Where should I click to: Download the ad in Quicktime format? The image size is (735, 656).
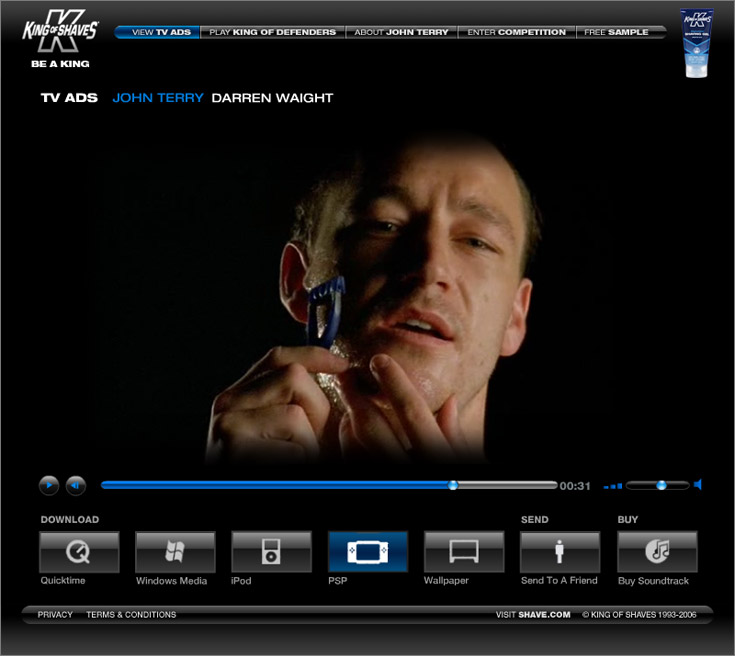(79, 551)
